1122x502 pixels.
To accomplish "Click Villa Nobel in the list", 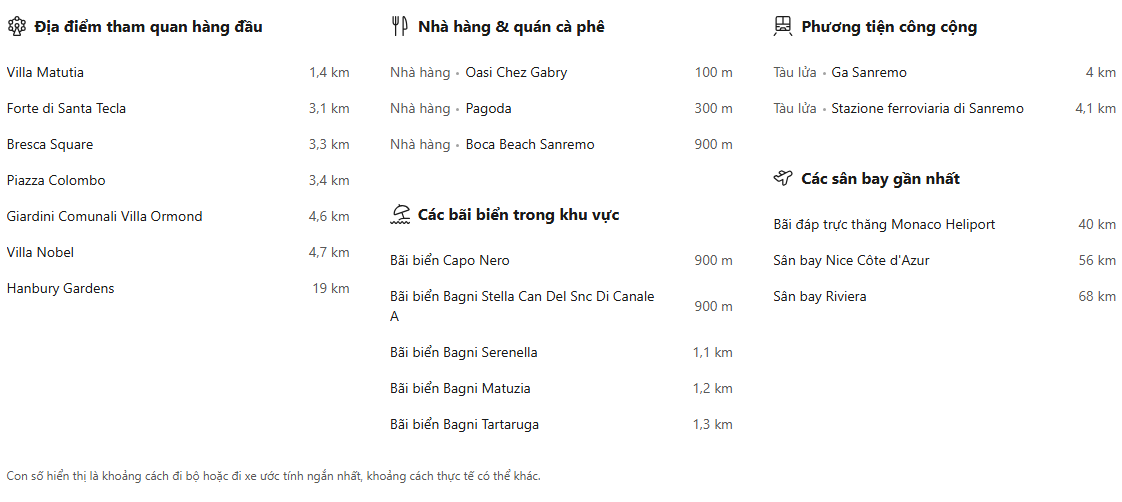I will [40, 253].
